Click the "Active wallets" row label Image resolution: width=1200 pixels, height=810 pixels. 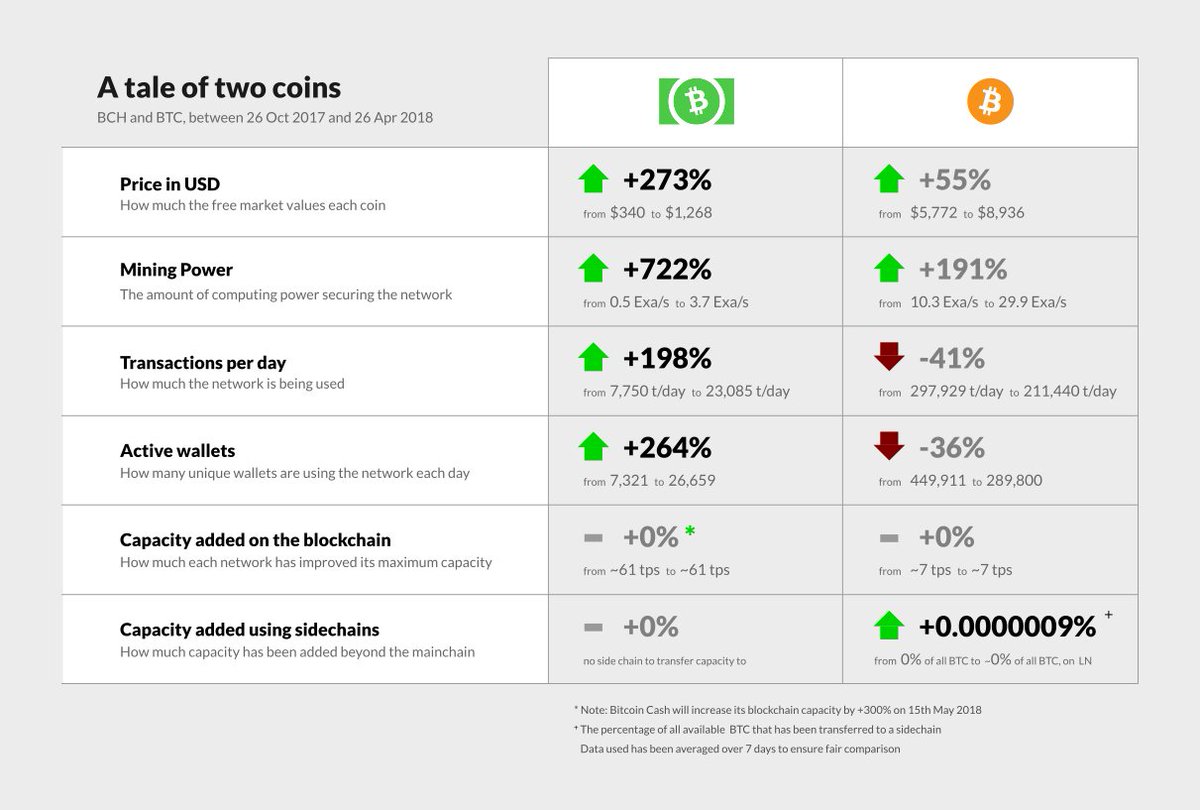click(177, 451)
